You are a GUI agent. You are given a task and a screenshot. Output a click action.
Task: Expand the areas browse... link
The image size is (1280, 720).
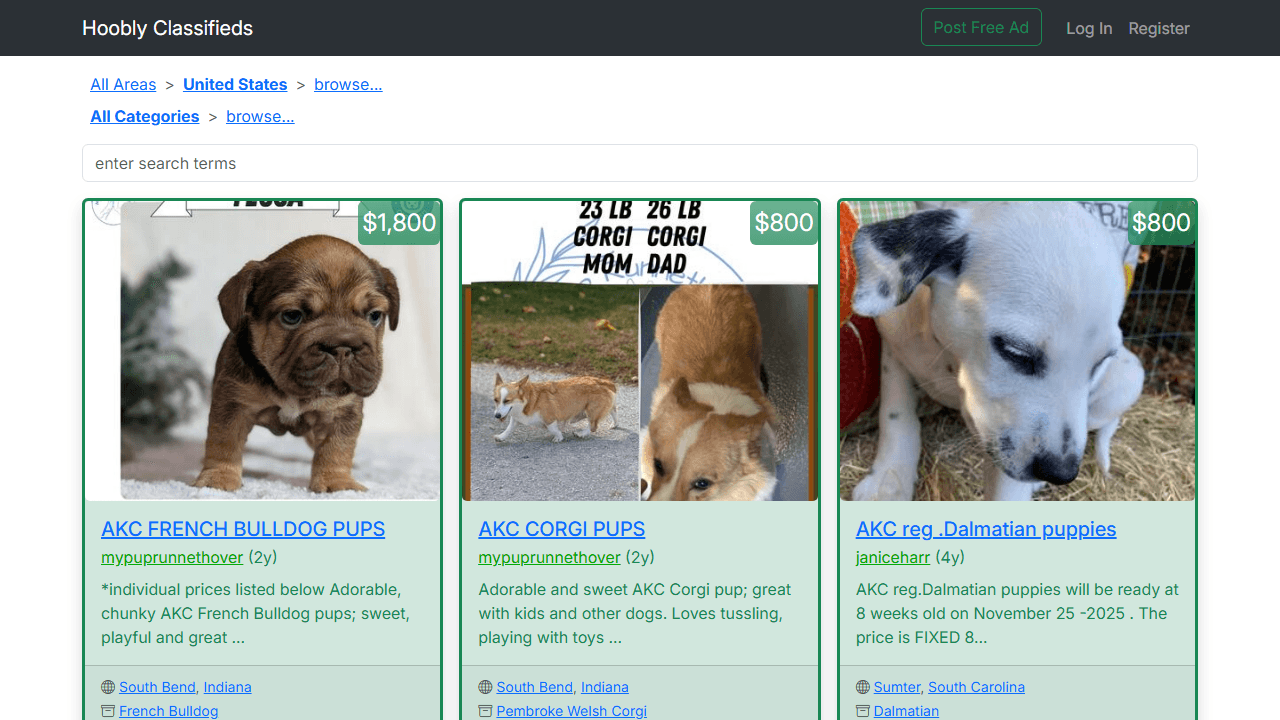(348, 85)
